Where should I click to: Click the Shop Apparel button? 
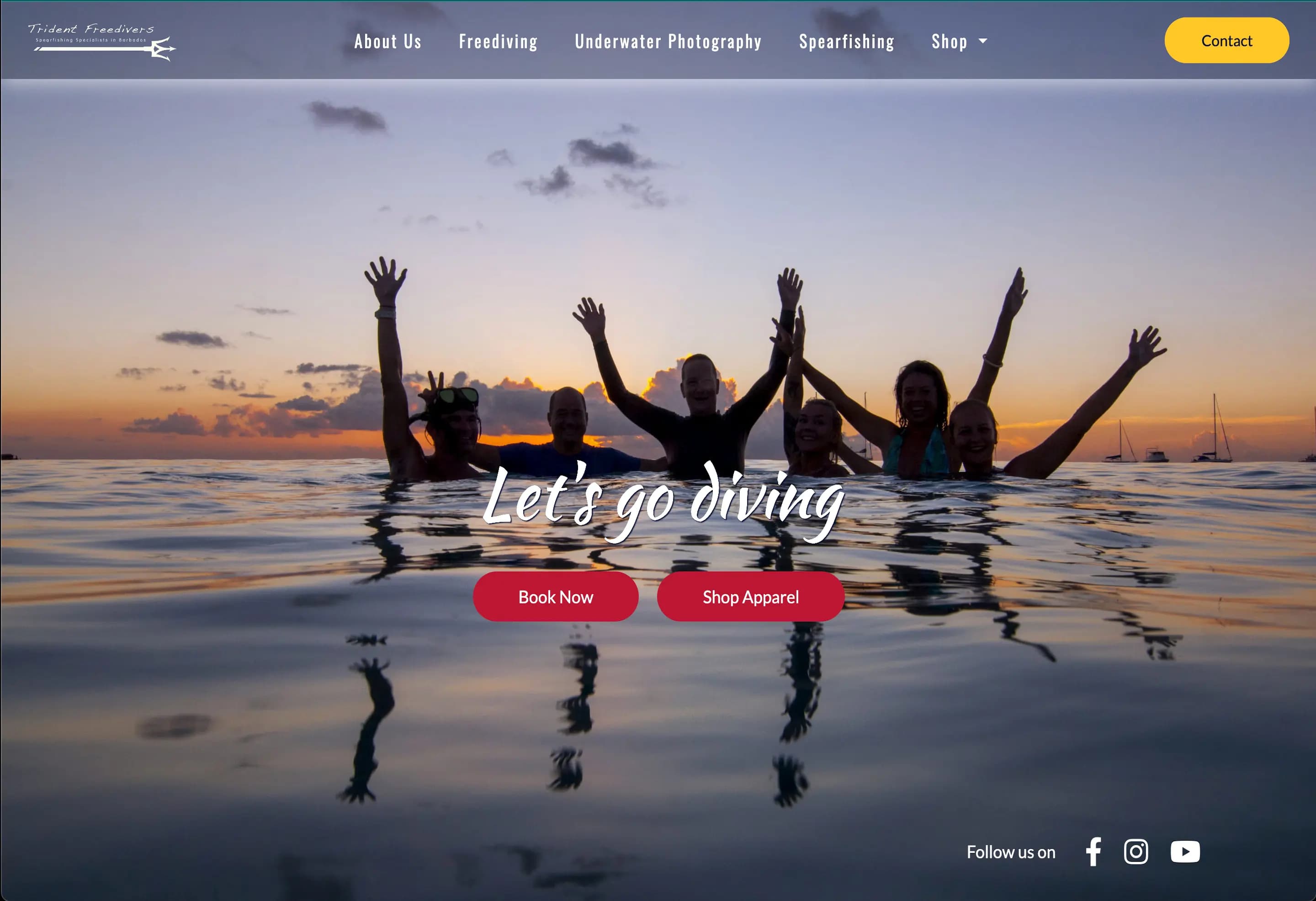750,597
